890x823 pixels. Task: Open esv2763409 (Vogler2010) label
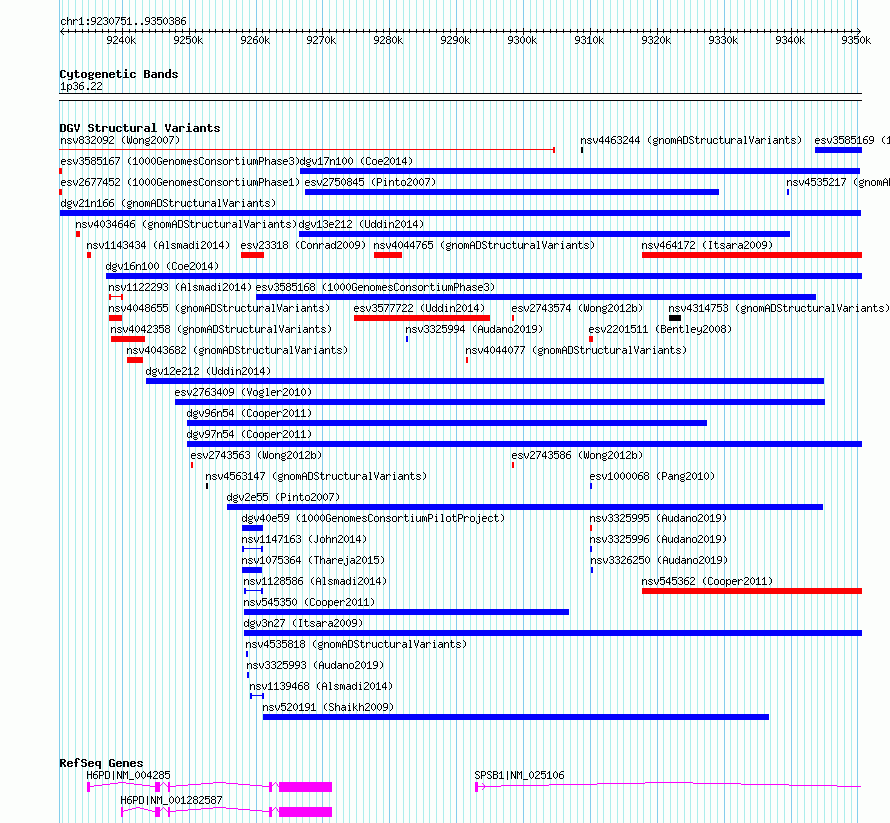(244, 392)
